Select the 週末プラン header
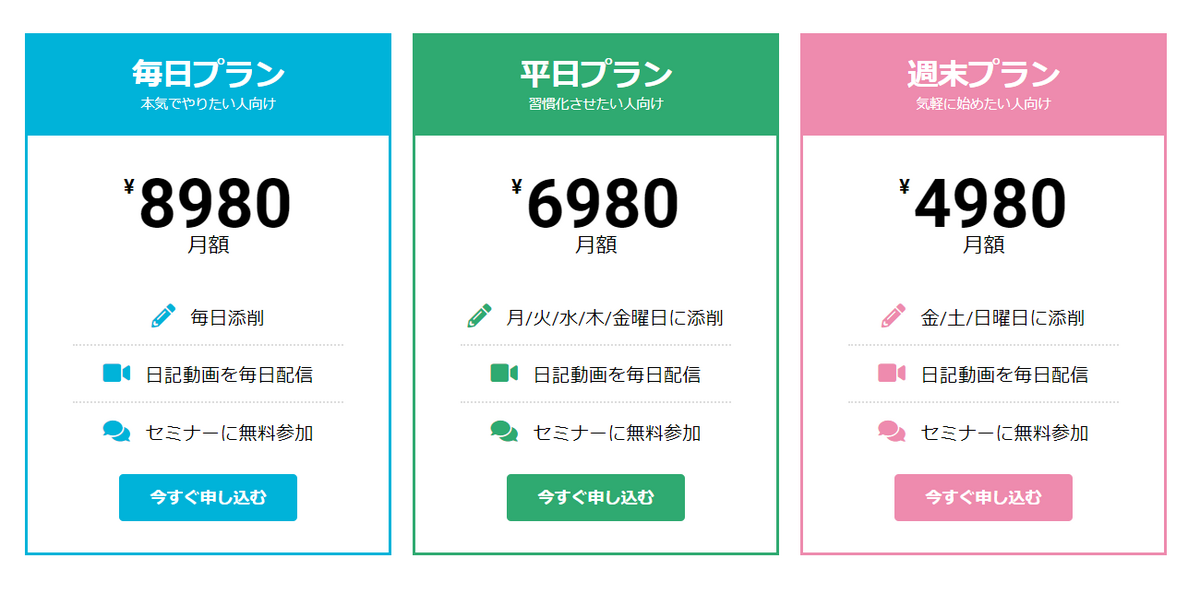 [984, 84]
